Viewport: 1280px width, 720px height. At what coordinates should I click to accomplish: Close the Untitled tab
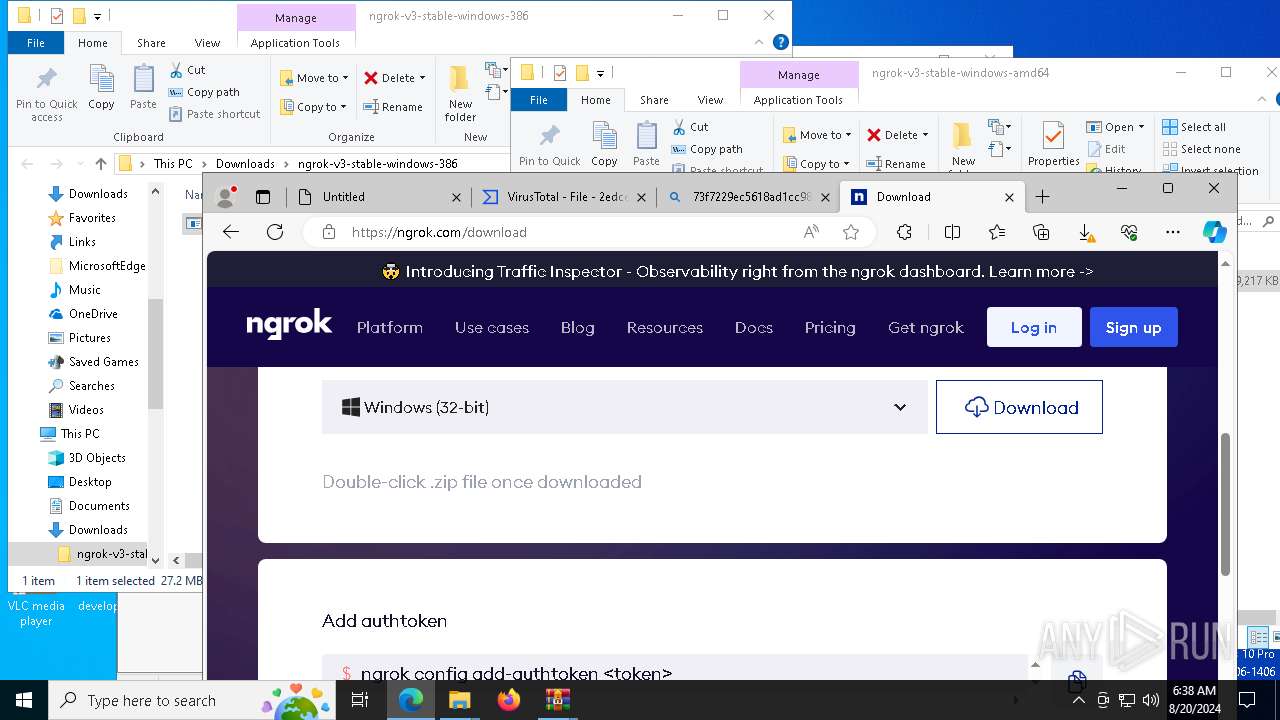click(456, 197)
